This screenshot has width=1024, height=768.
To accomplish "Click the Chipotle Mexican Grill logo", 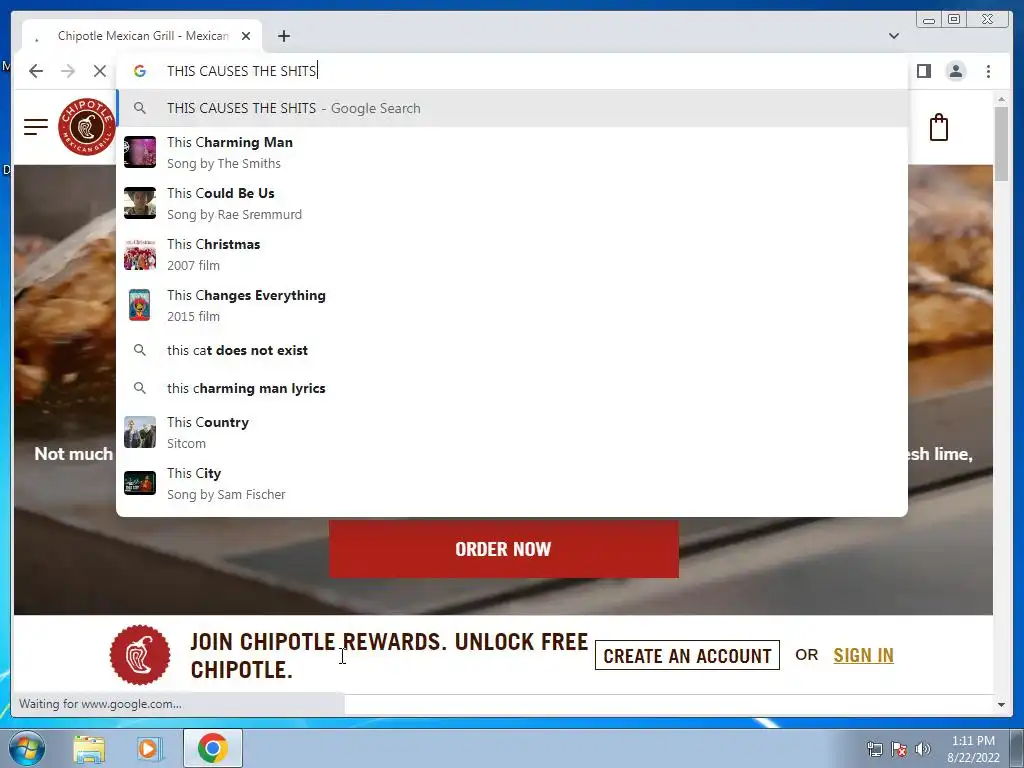I will click(86, 127).
